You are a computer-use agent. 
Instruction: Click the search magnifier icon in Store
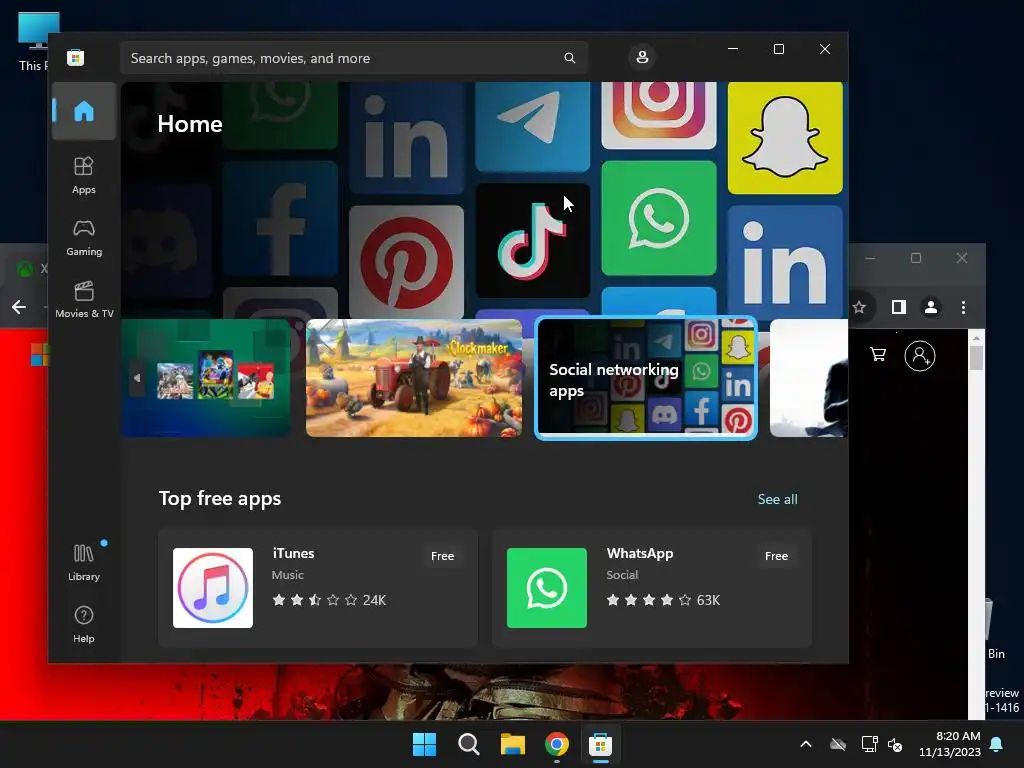coord(569,58)
